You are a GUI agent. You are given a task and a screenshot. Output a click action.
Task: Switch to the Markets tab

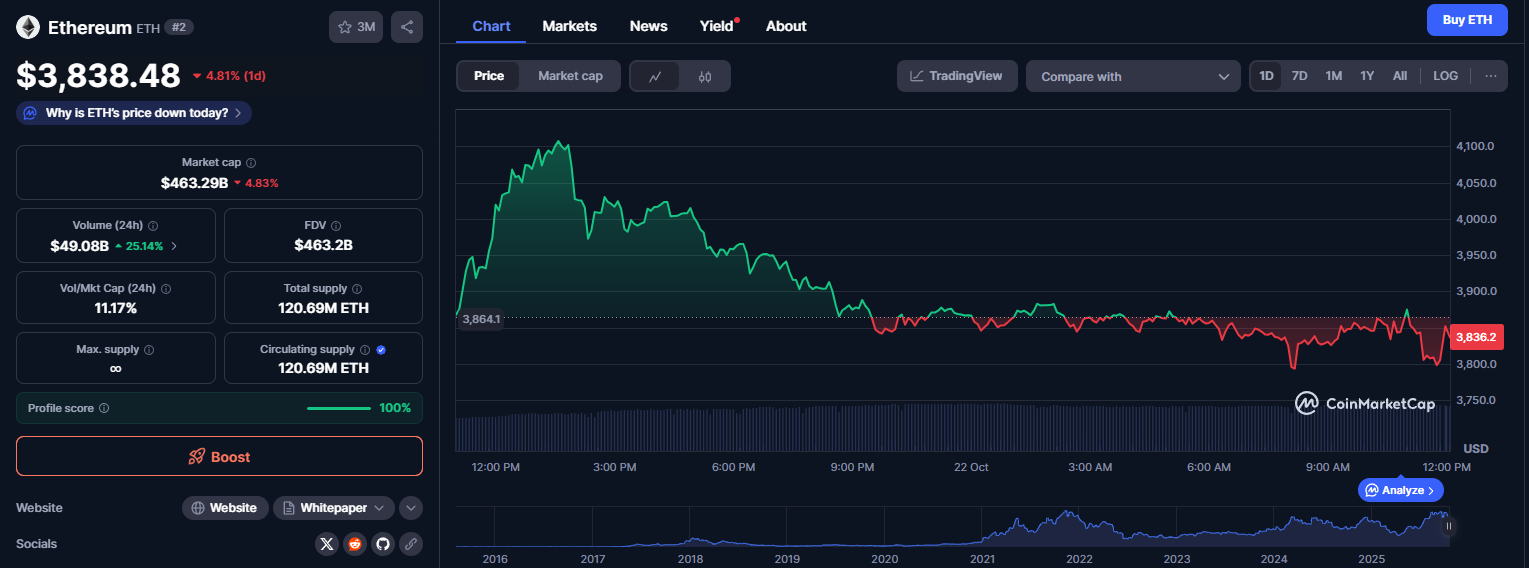tap(569, 26)
